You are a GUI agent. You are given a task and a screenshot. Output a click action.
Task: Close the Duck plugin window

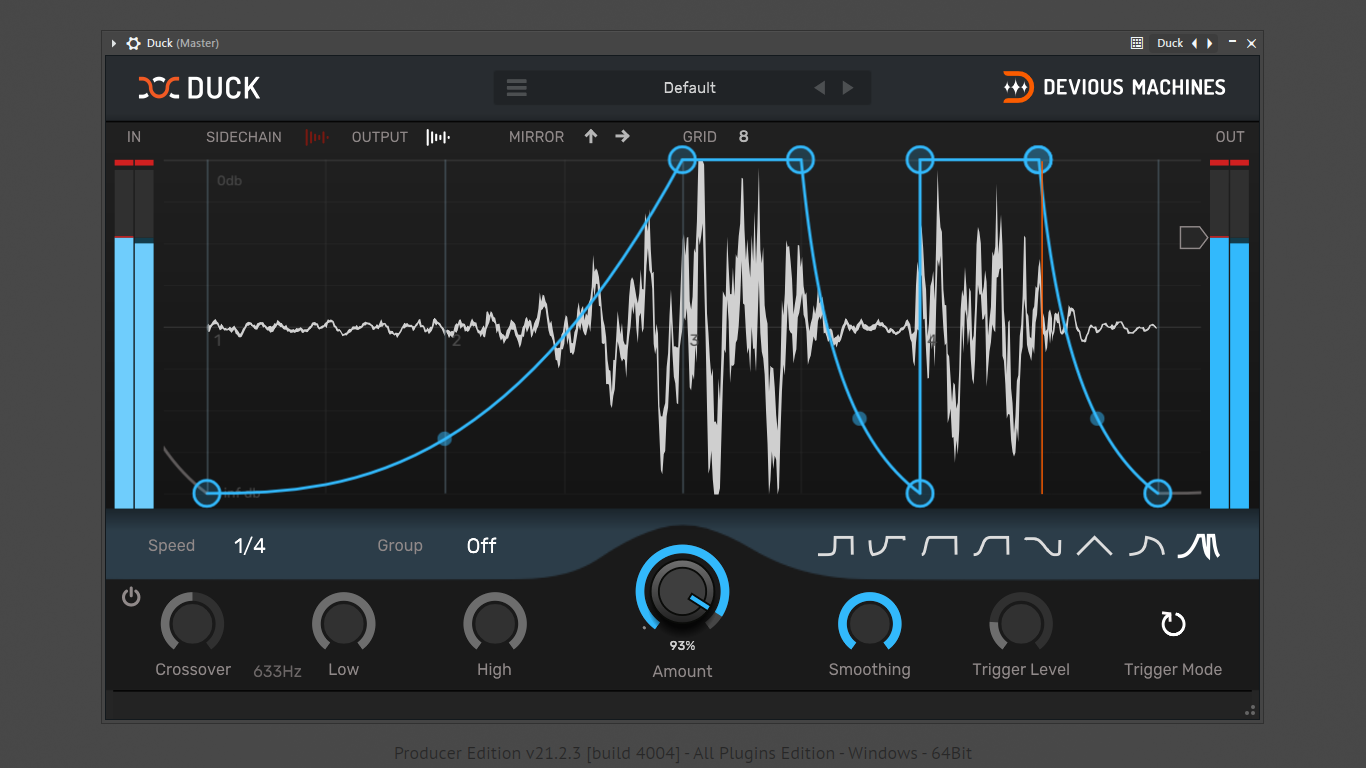(1251, 43)
